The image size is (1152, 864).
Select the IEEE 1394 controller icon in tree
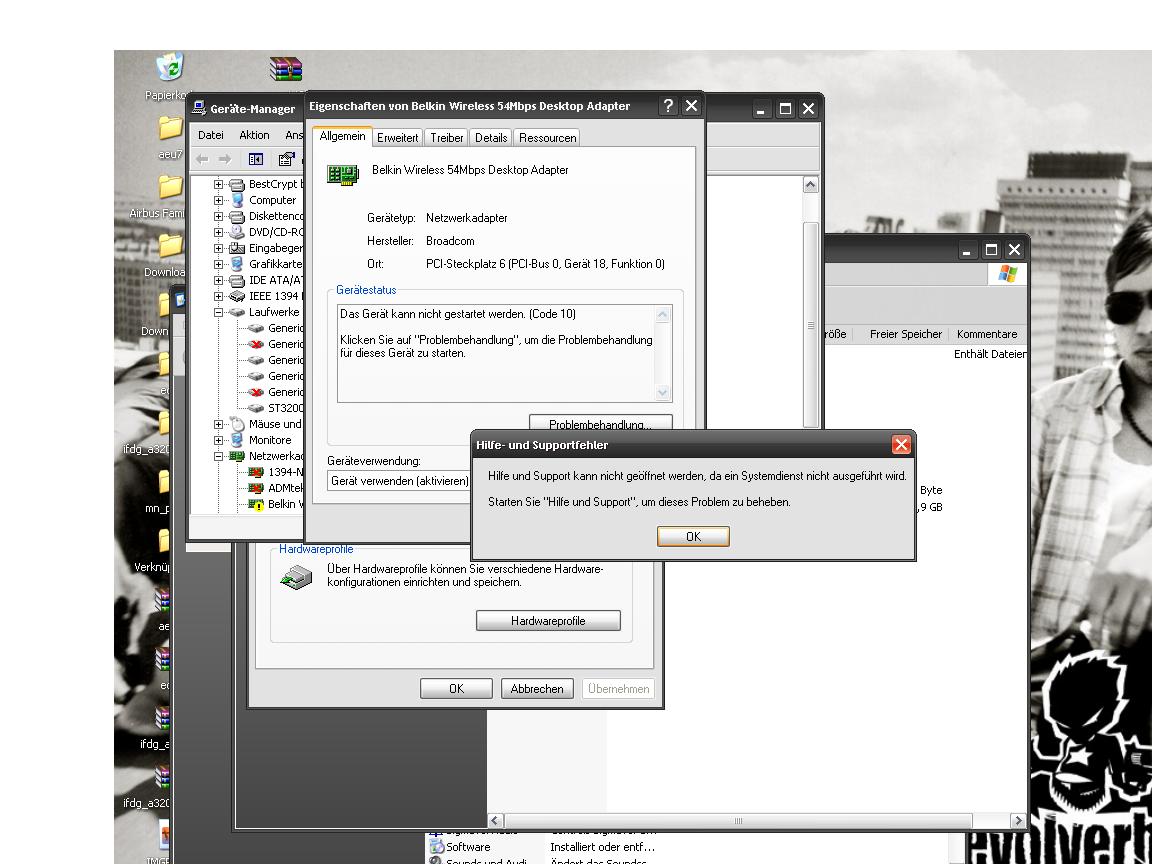click(x=237, y=296)
